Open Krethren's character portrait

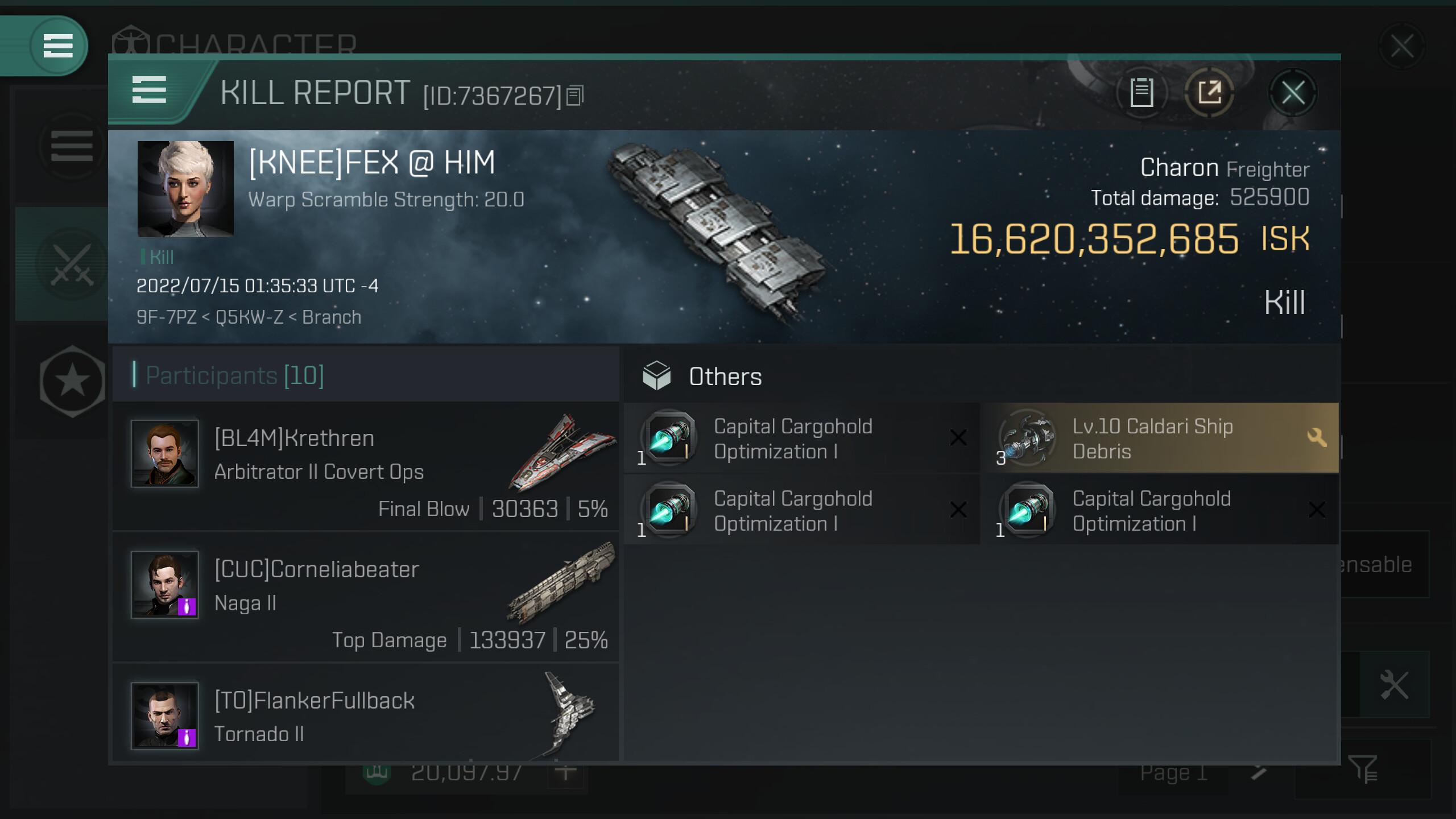coord(165,454)
